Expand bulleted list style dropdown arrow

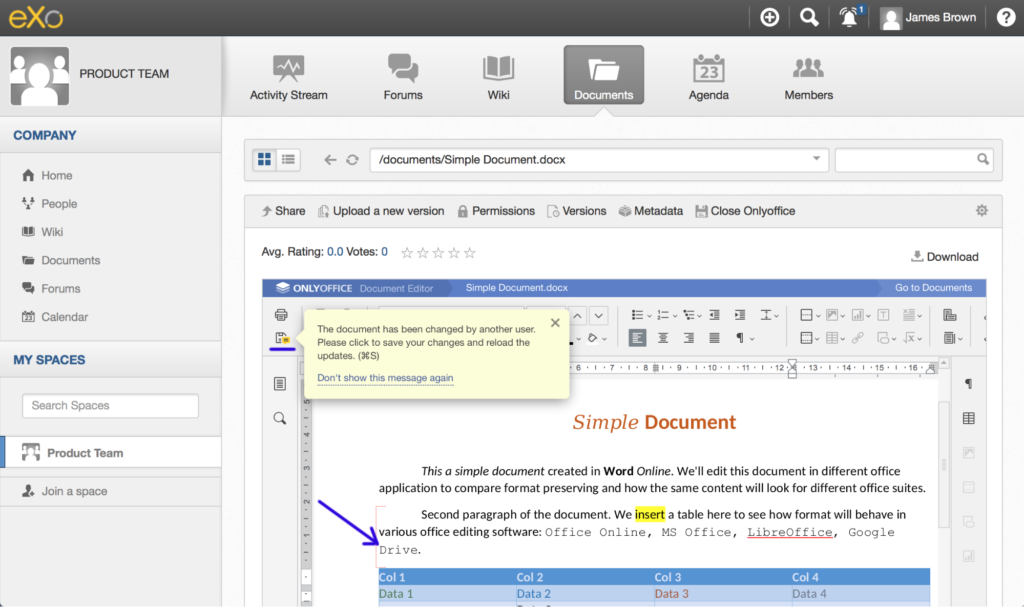649,316
